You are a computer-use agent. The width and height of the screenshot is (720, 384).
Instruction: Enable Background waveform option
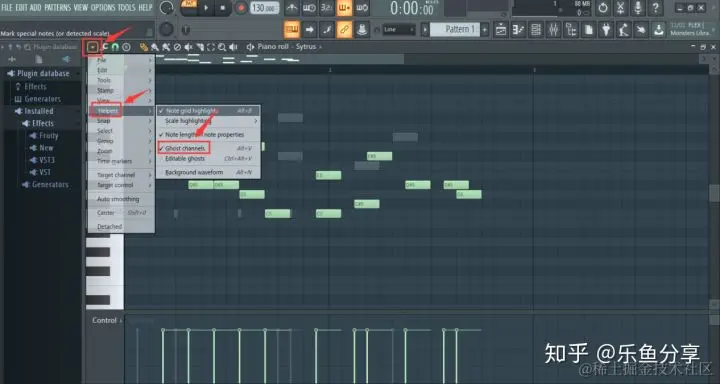209,172
